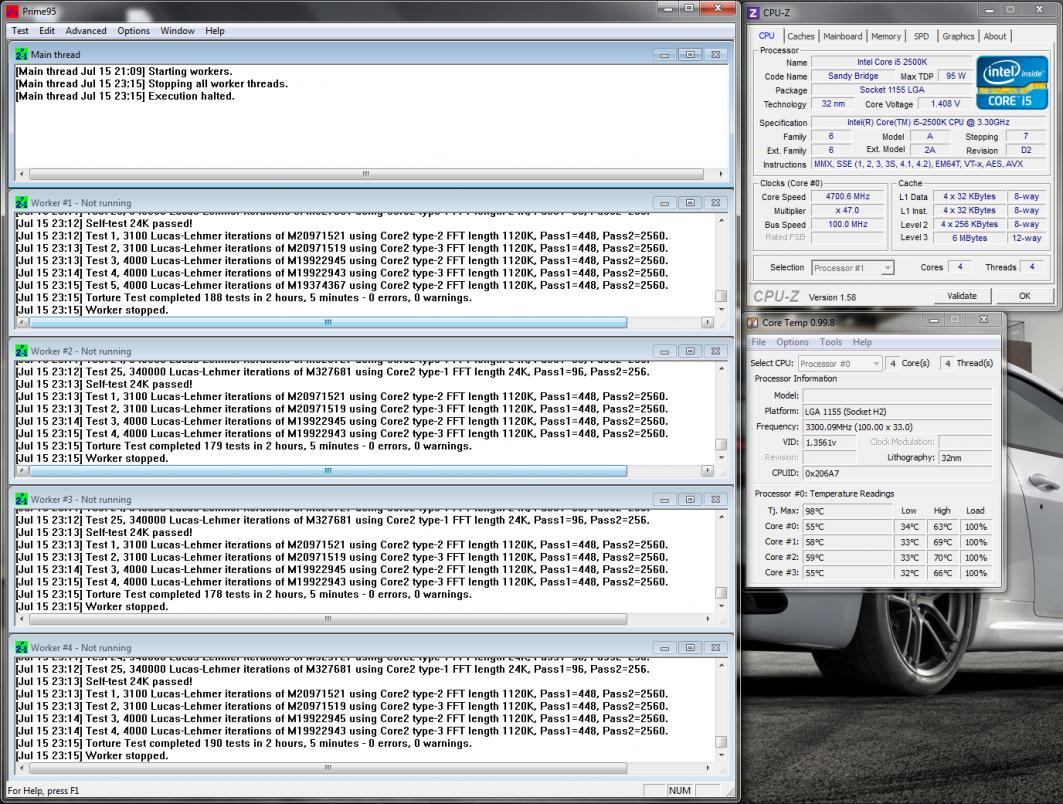Open the Window menu in Prime95
The height and width of the screenshot is (804, 1063).
click(178, 31)
